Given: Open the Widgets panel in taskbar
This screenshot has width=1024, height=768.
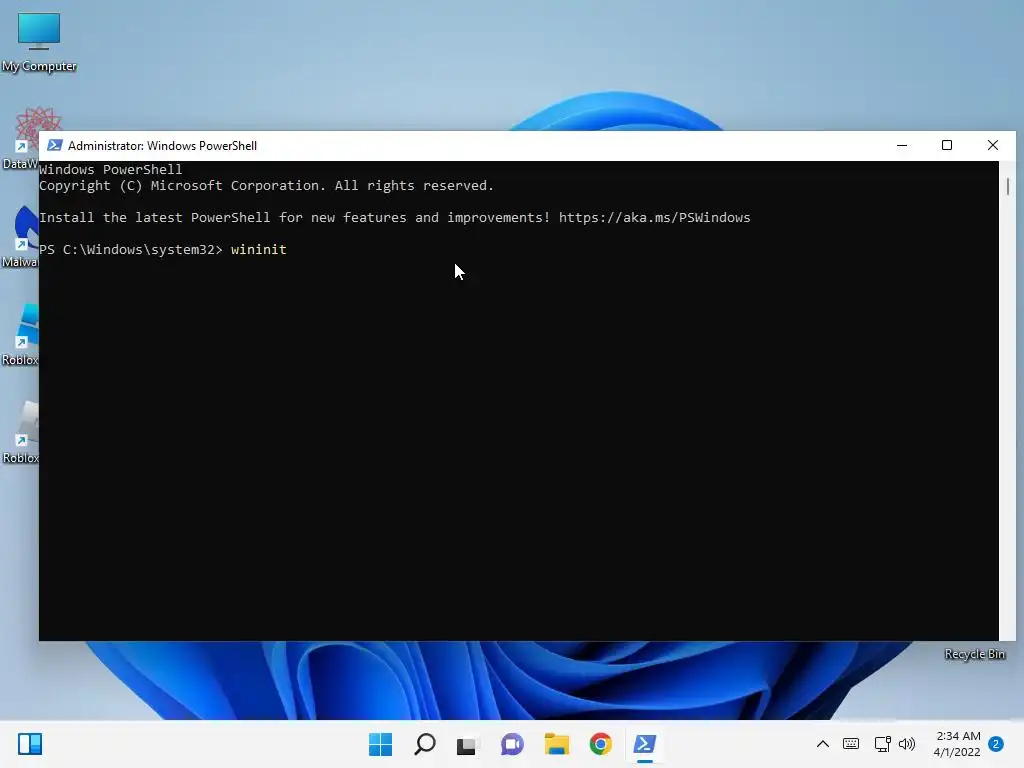Looking at the screenshot, I should 30,744.
